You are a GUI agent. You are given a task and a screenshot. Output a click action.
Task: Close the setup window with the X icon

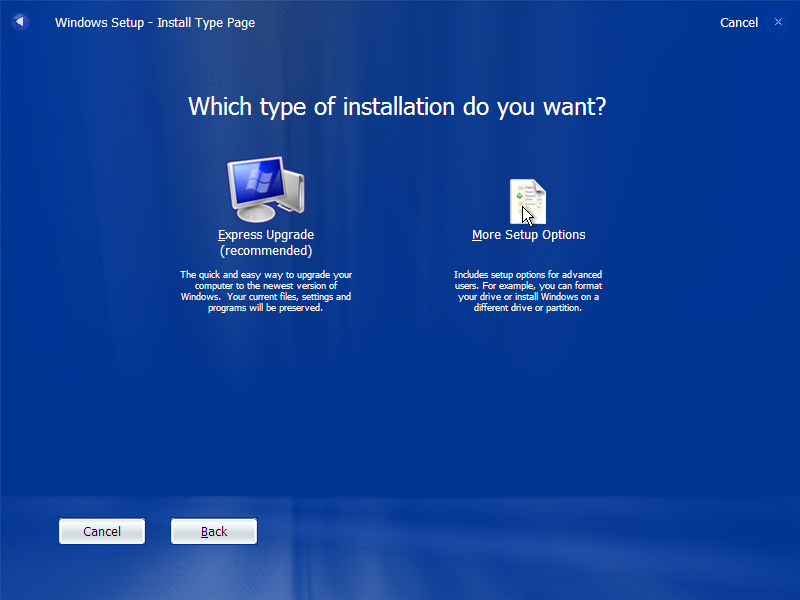click(778, 22)
